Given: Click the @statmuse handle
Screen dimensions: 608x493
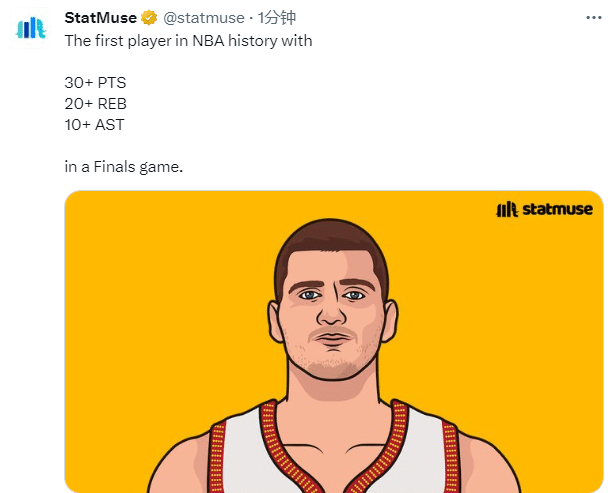Looking at the screenshot, I should [203, 18].
